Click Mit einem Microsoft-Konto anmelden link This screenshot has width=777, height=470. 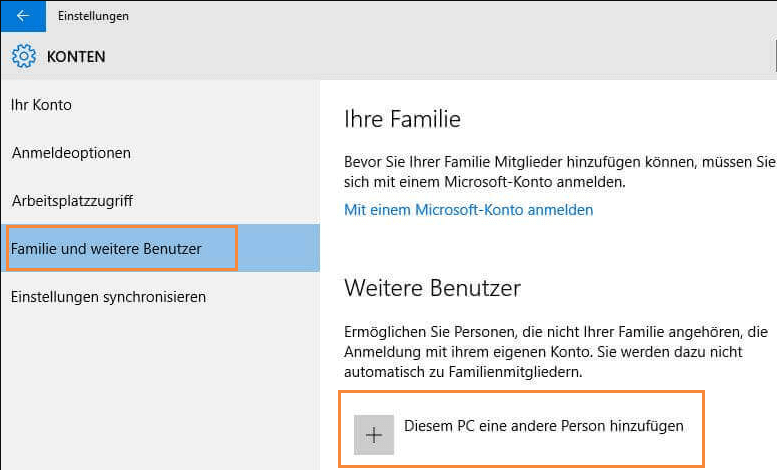(x=468, y=210)
